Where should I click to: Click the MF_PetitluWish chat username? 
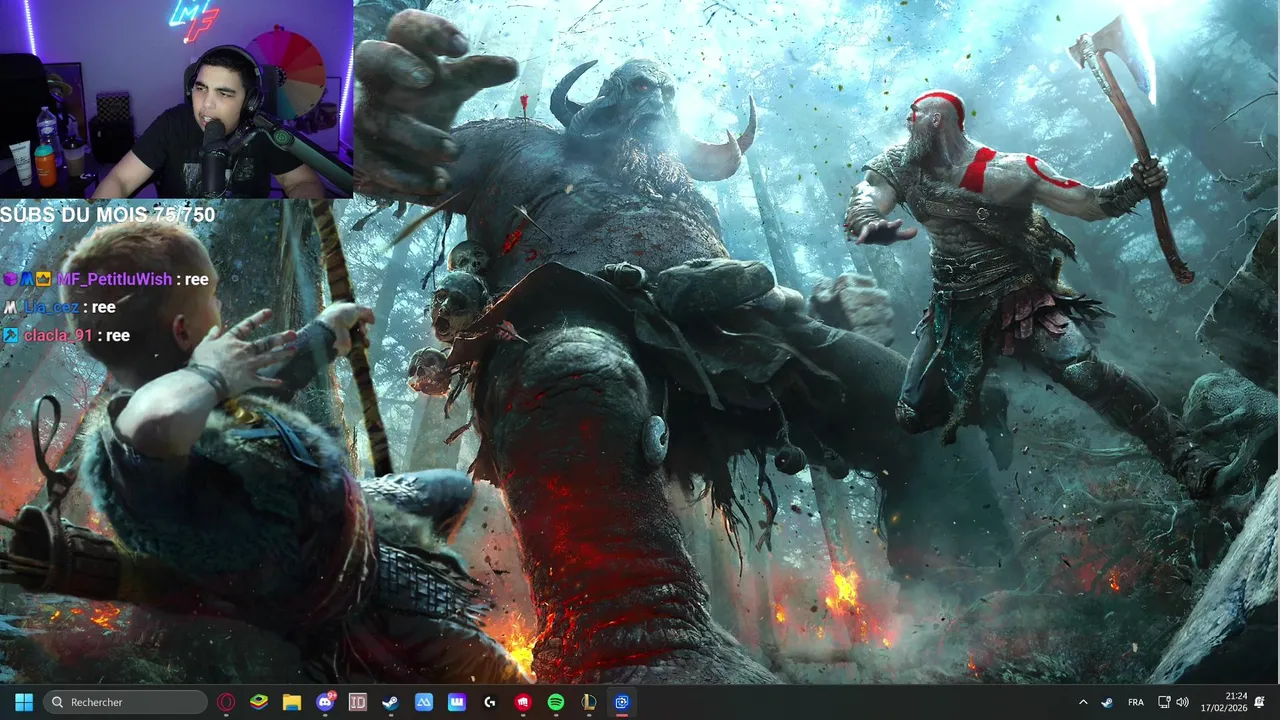[114, 279]
